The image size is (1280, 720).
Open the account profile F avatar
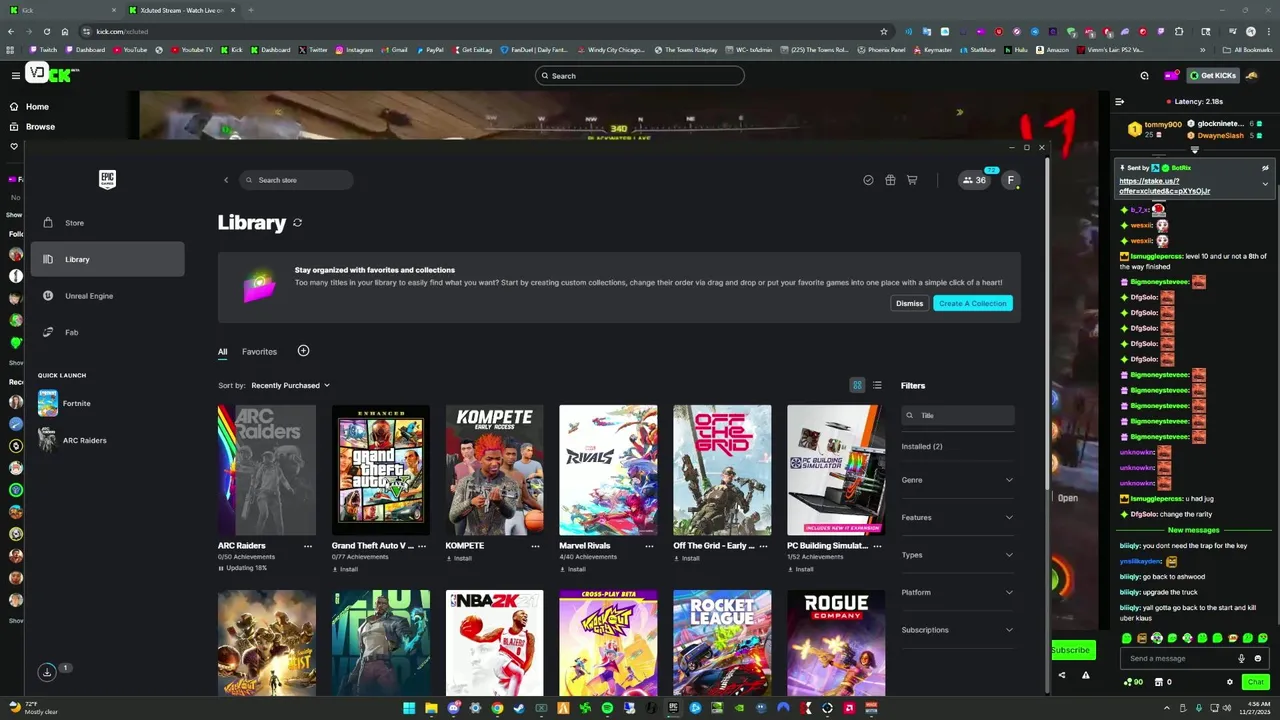point(1011,180)
